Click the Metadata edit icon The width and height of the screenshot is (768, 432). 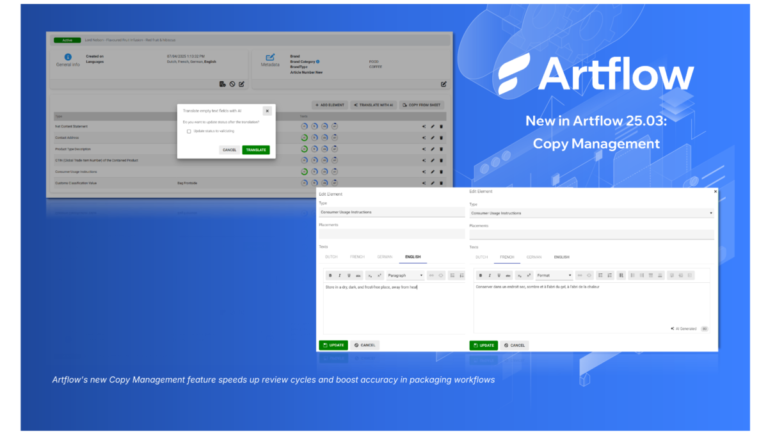click(x=270, y=57)
